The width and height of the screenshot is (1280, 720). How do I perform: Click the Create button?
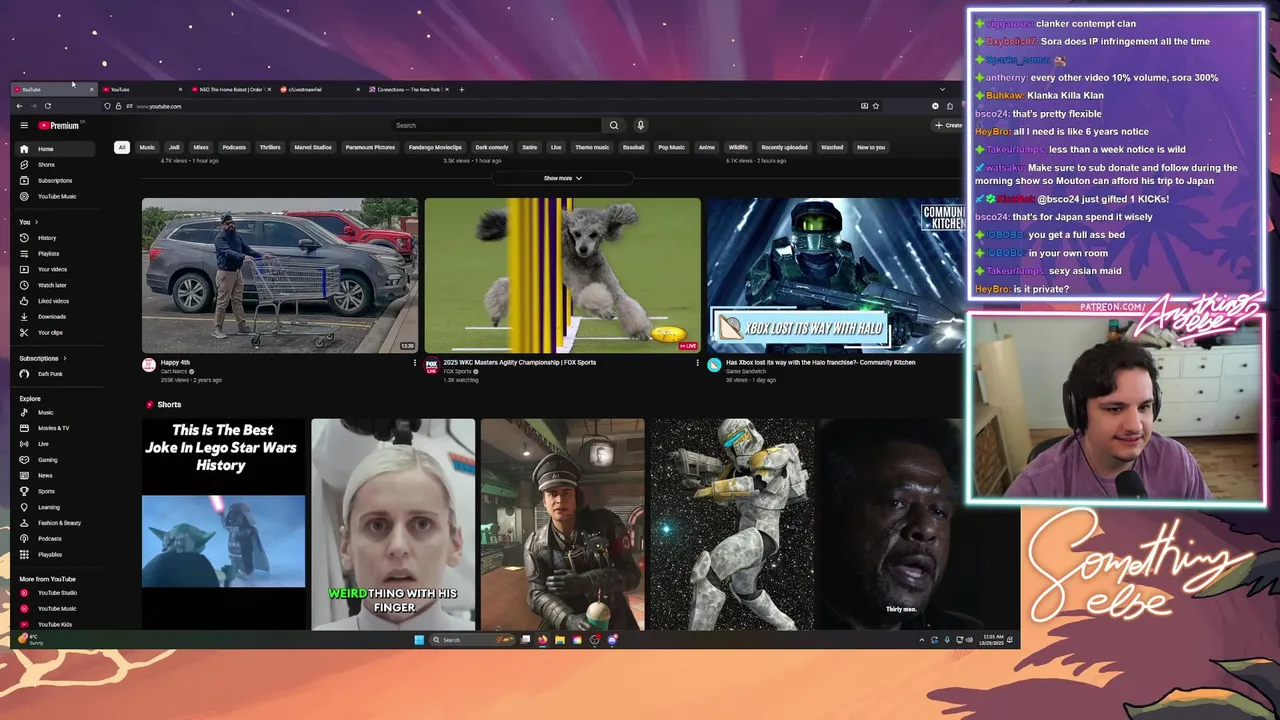pos(948,125)
